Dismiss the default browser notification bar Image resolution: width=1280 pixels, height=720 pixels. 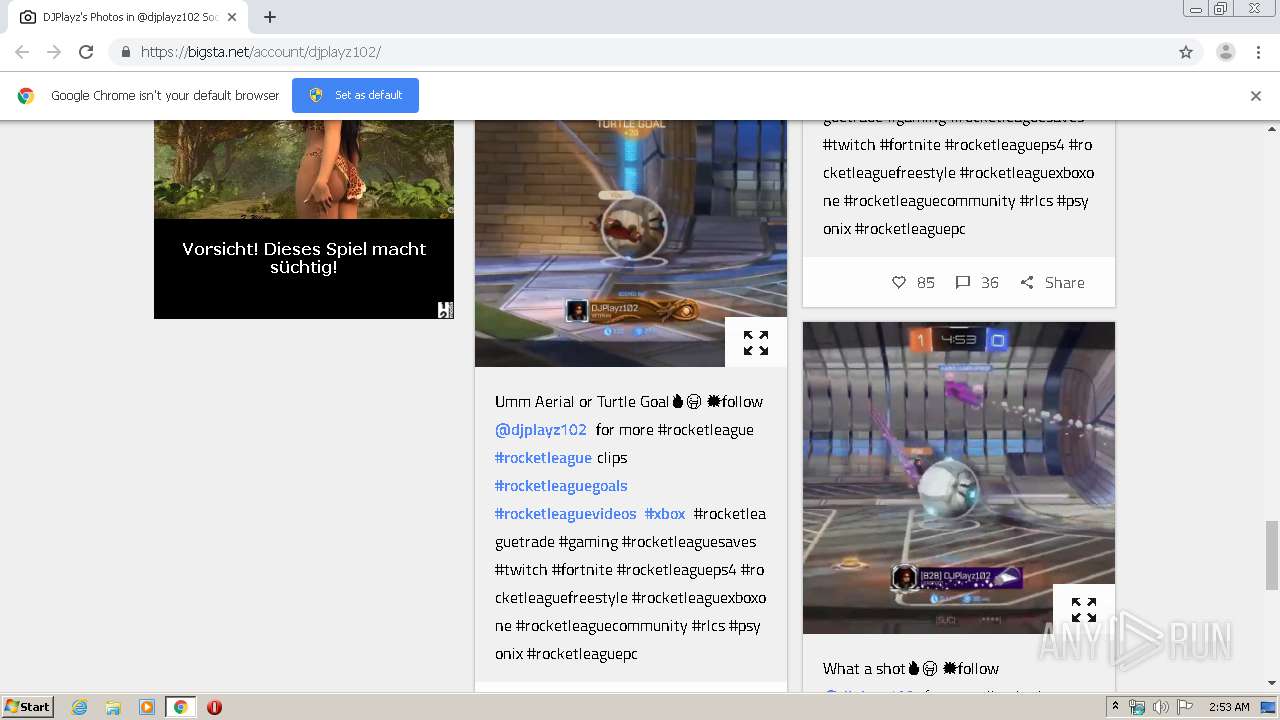(x=1256, y=96)
